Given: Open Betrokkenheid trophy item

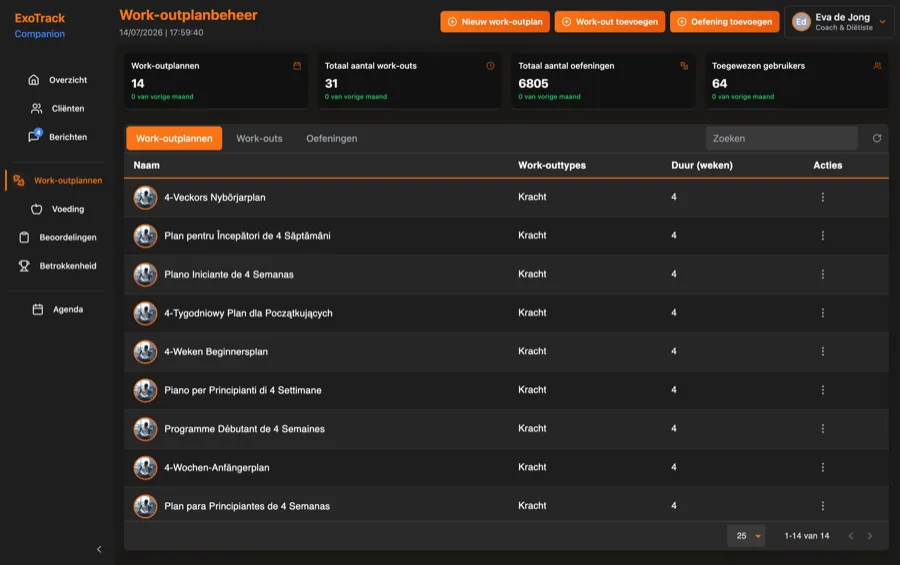Looking at the screenshot, I should [57, 266].
